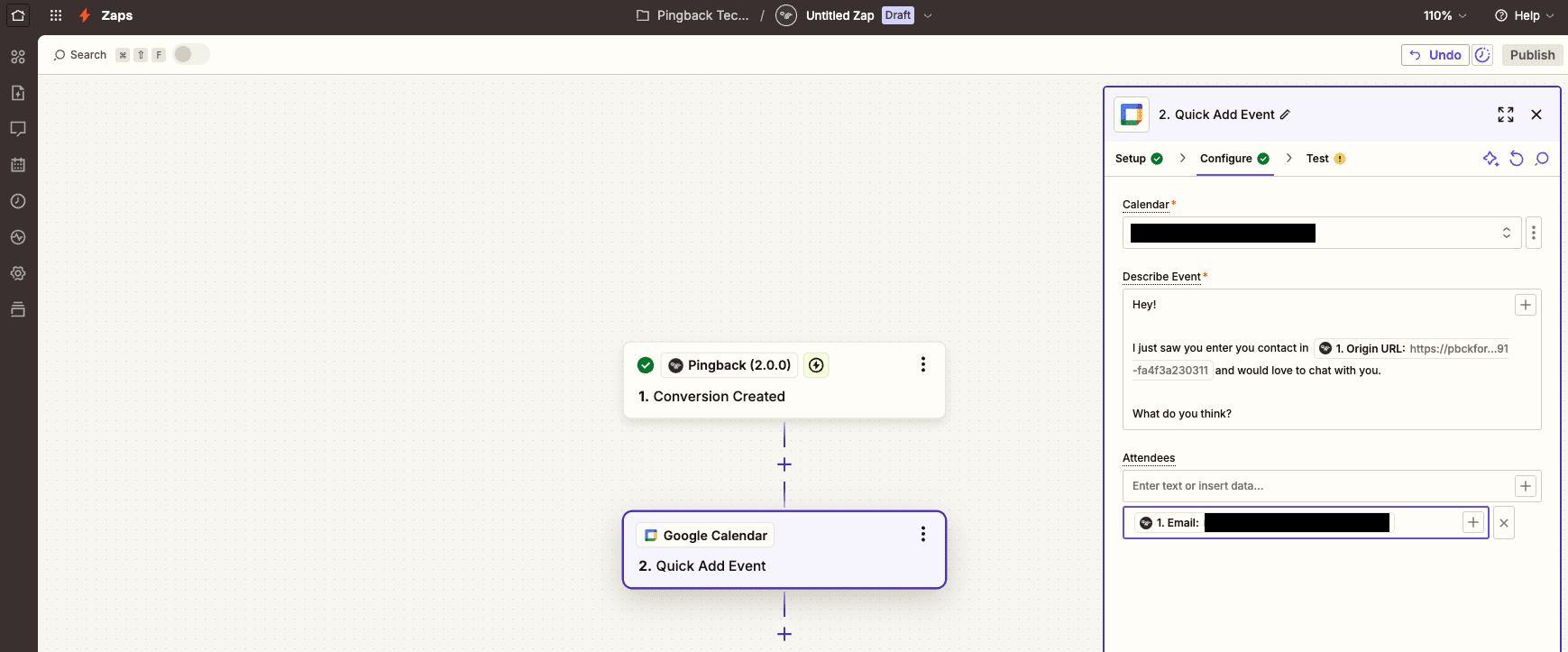Open the Calendar selection dropdown
This screenshot has width=1568, height=652.
point(1322,233)
